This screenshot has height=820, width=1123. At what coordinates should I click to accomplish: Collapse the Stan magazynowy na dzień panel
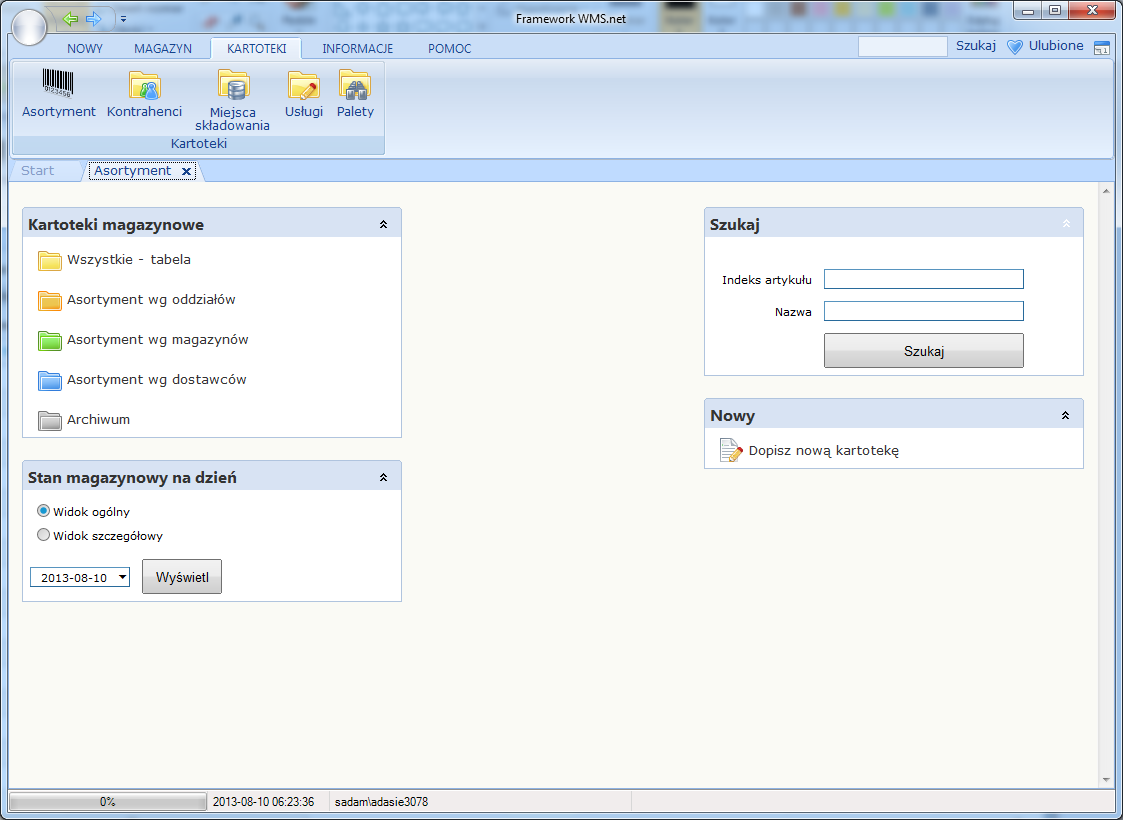coord(383,478)
